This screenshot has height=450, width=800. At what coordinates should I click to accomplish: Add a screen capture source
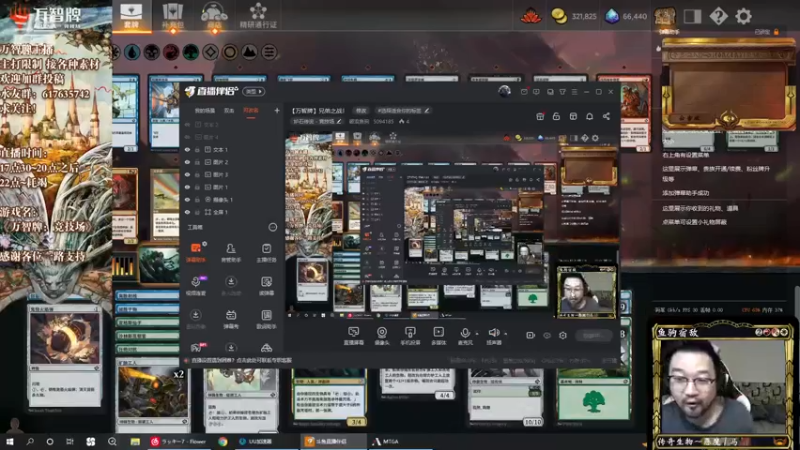click(x=354, y=336)
